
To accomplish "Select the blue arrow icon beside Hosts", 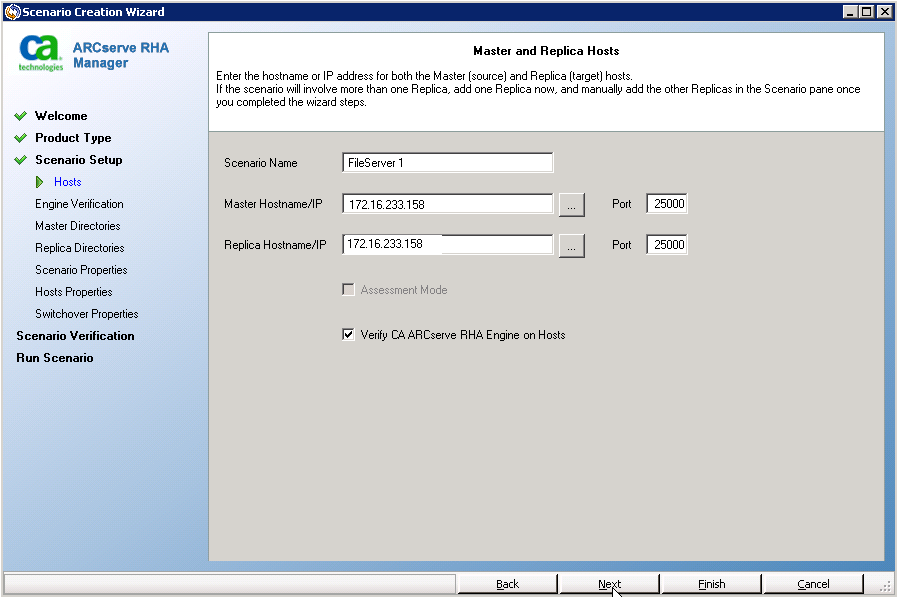I will [42, 182].
